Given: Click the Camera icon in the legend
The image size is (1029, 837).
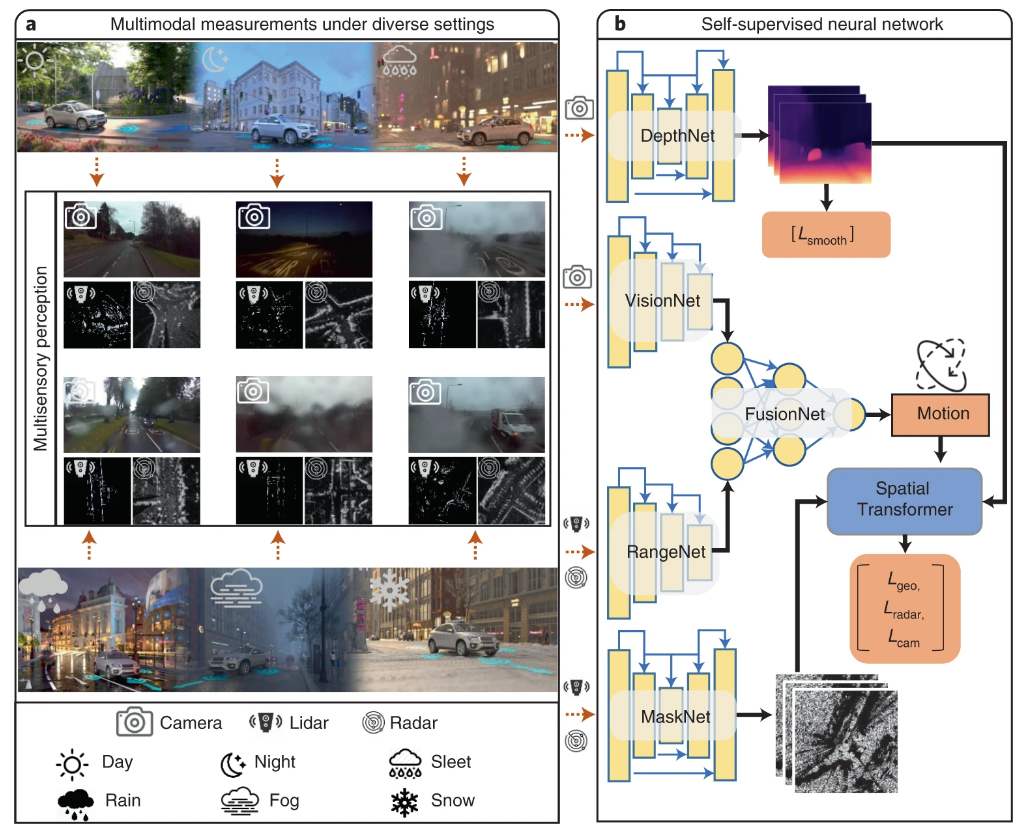Looking at the screenshot, I should pos(135,722).
